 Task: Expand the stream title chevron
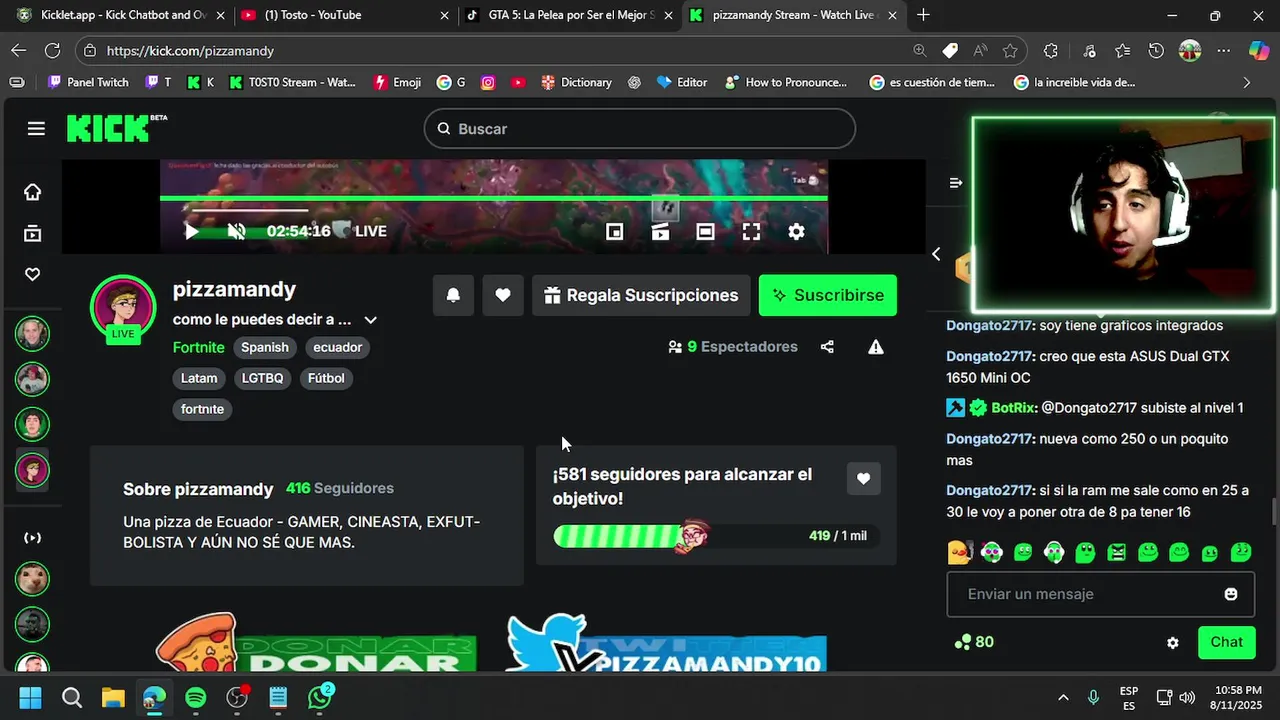click(370, 320)
